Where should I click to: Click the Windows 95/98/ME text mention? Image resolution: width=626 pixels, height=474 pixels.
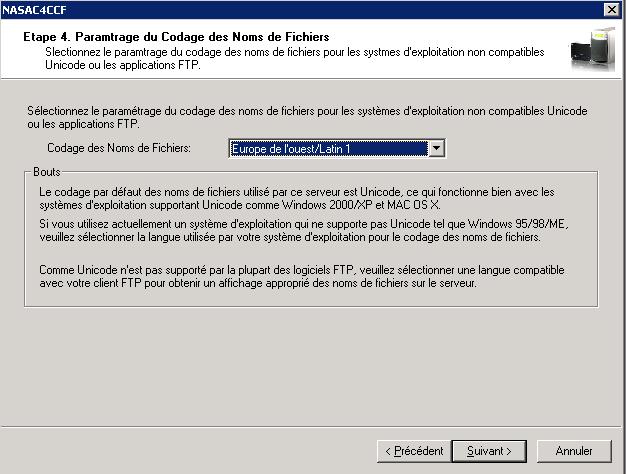(518, 224)
